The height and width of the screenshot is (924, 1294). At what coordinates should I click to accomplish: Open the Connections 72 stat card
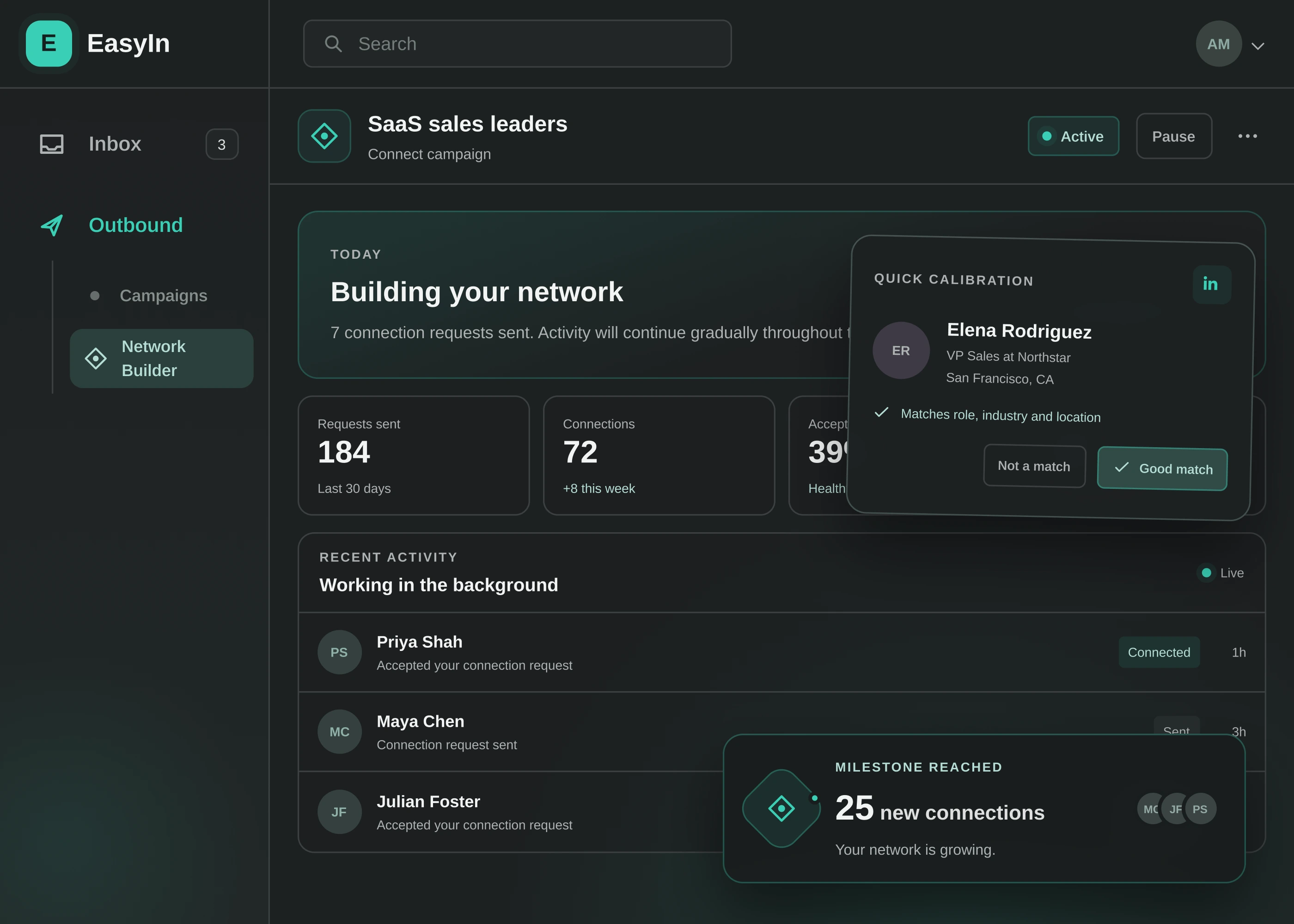pos(659,455)
